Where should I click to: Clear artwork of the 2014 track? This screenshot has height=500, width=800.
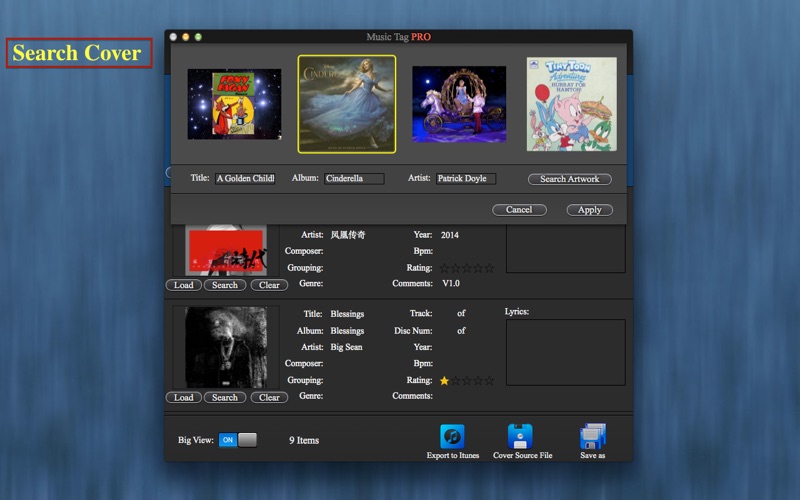coord(269,285)
